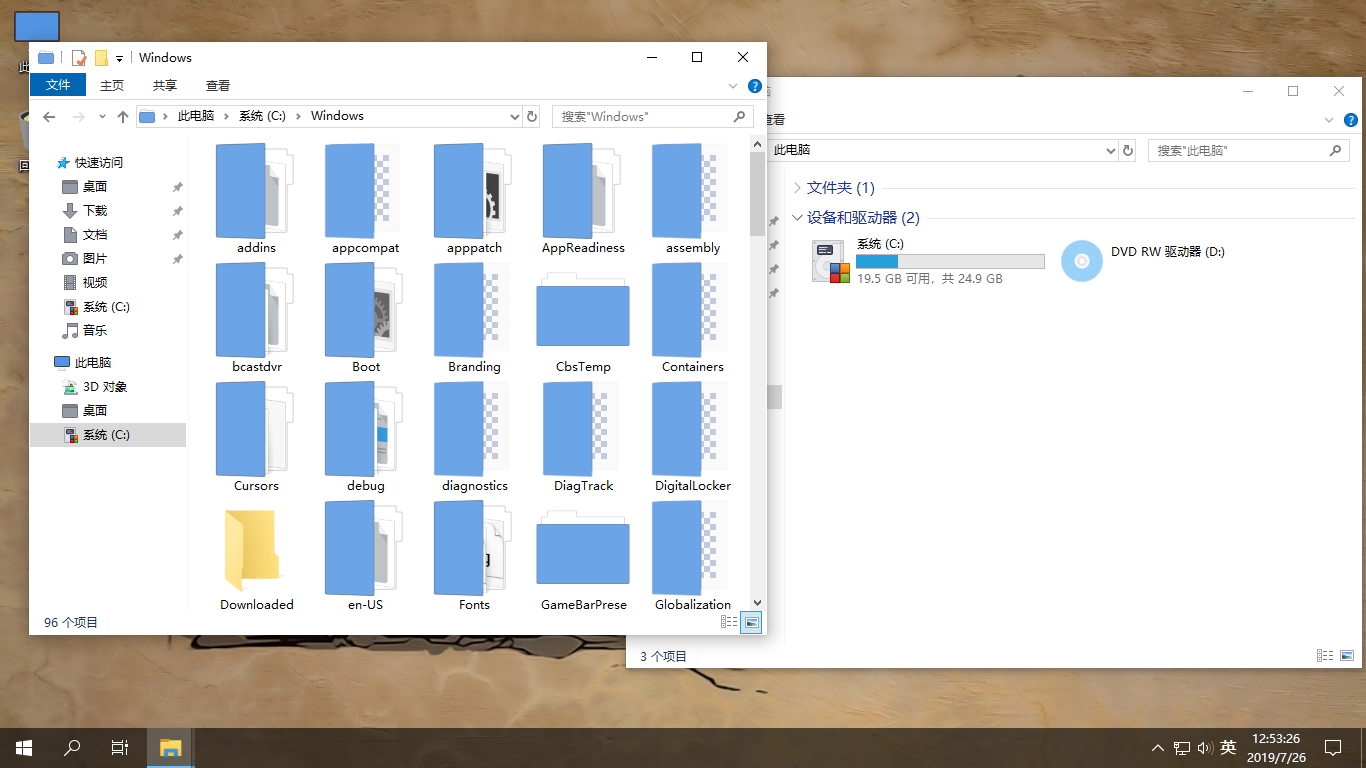Select 下载 in Quick Access
The height and width of the screenshot is (768, 1366).
tap(95, 211)
